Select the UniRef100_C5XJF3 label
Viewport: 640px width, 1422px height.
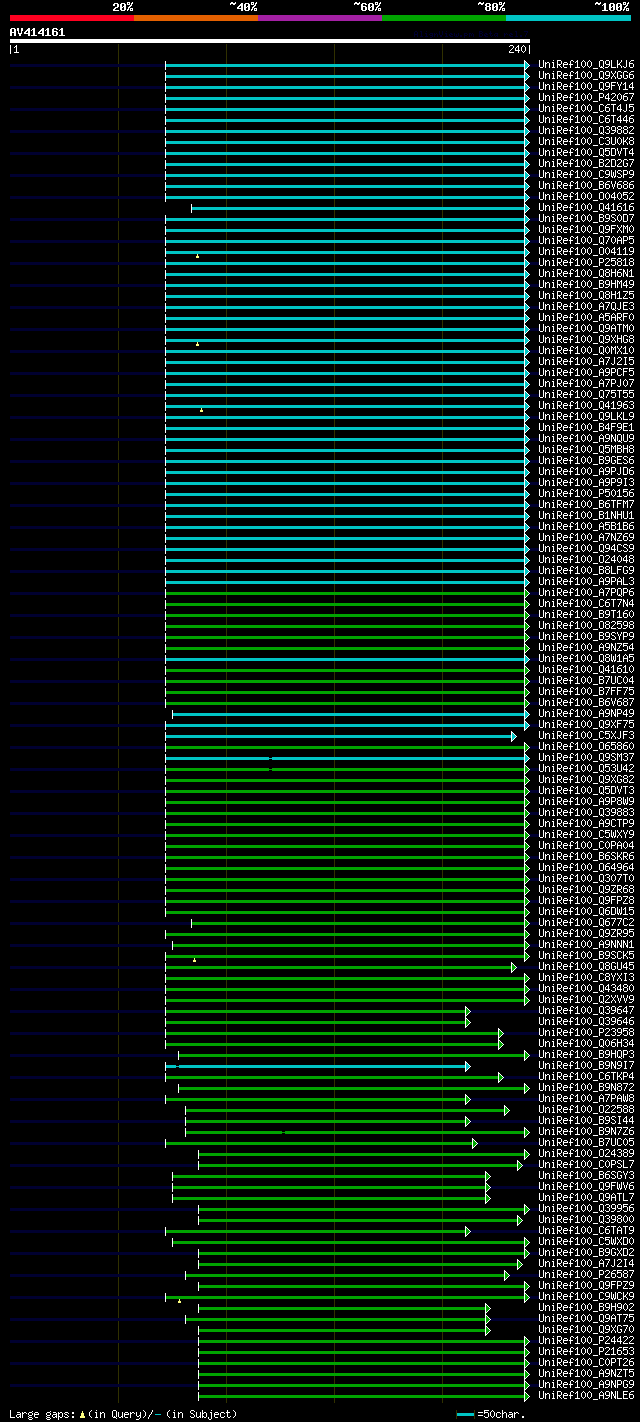click(x=586, y=735)
